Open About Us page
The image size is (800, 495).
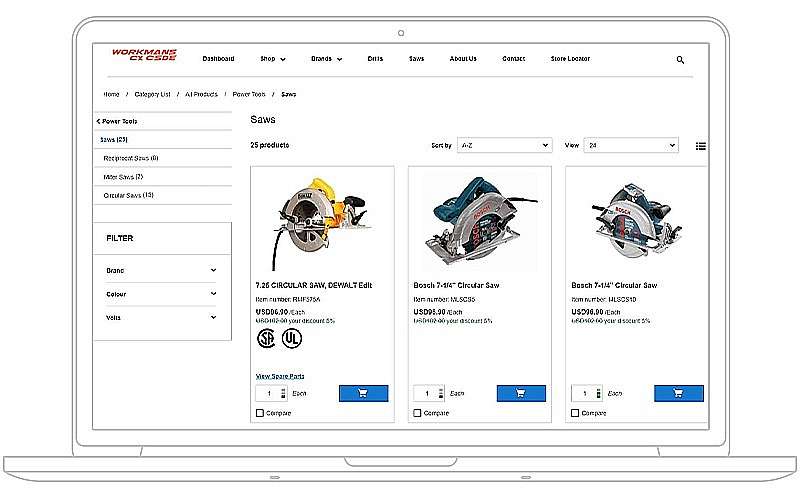[x=463, y=59]
